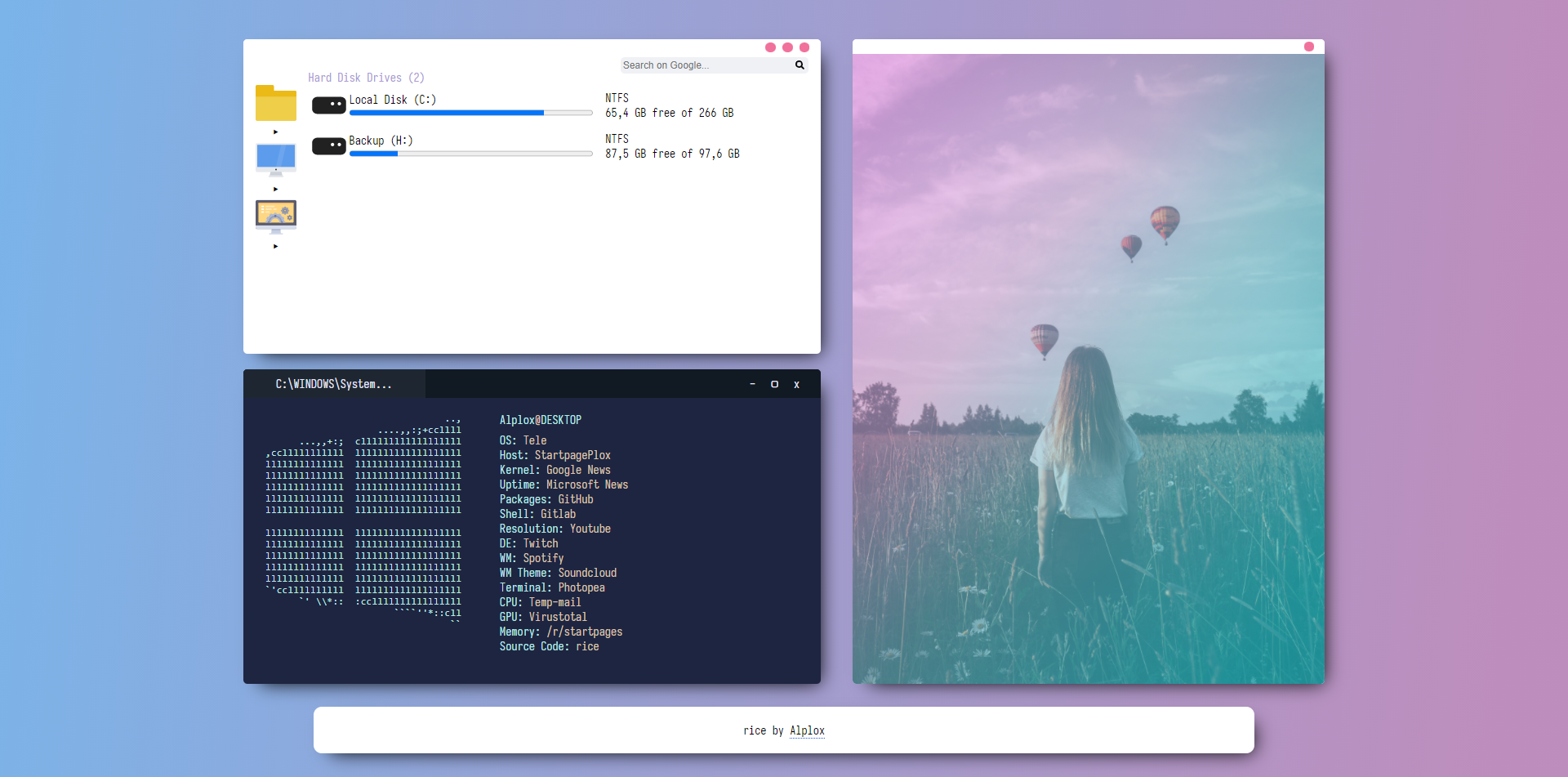
Task: Select the C:\WINDOWS\System... terminal tab
Action: [334, 384]
